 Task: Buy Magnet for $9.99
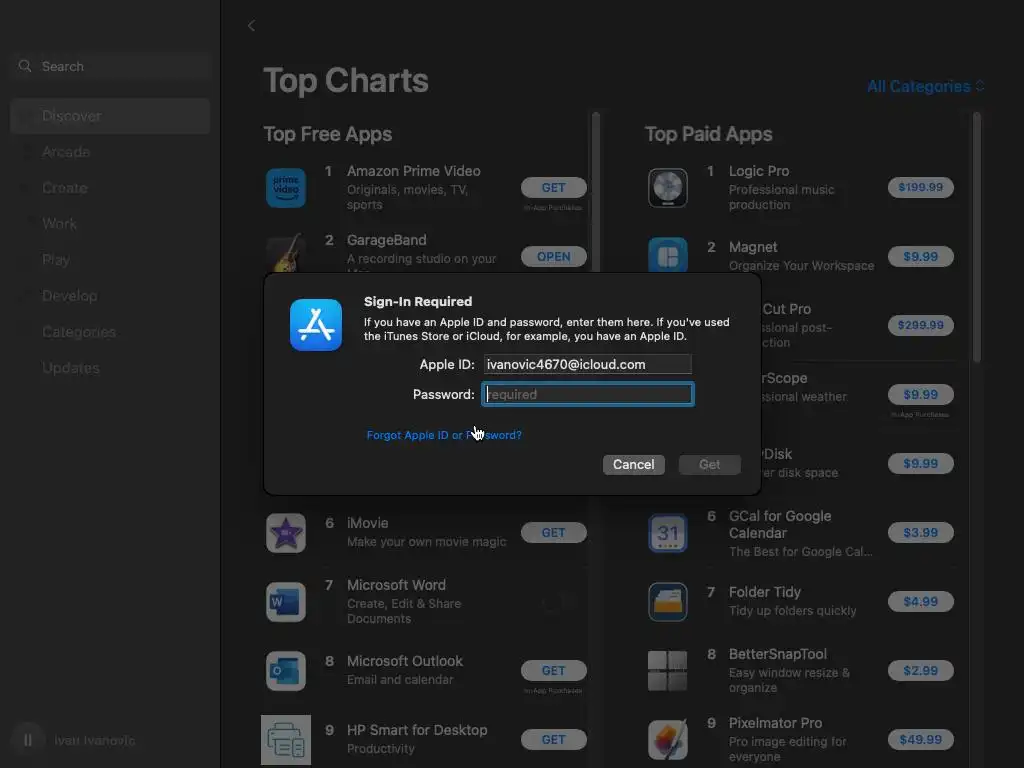[x=921, y=257]
